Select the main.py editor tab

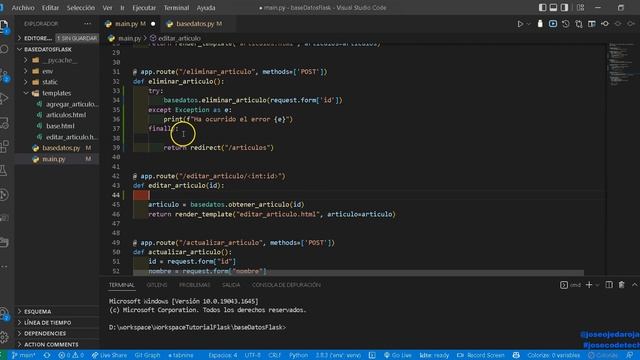[130, 24]
